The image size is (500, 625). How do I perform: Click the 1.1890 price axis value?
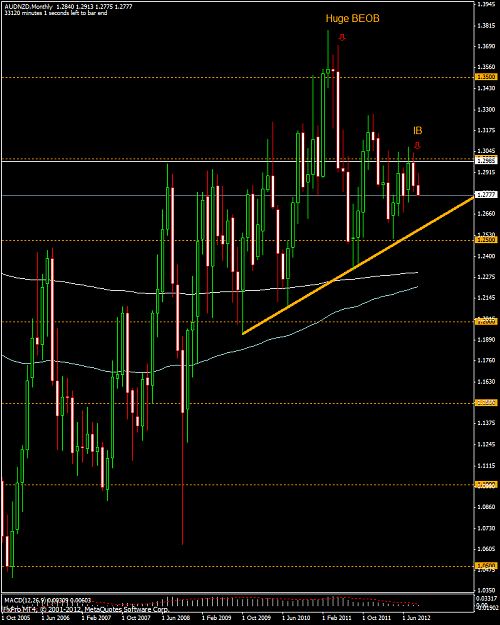pos(486,340)
